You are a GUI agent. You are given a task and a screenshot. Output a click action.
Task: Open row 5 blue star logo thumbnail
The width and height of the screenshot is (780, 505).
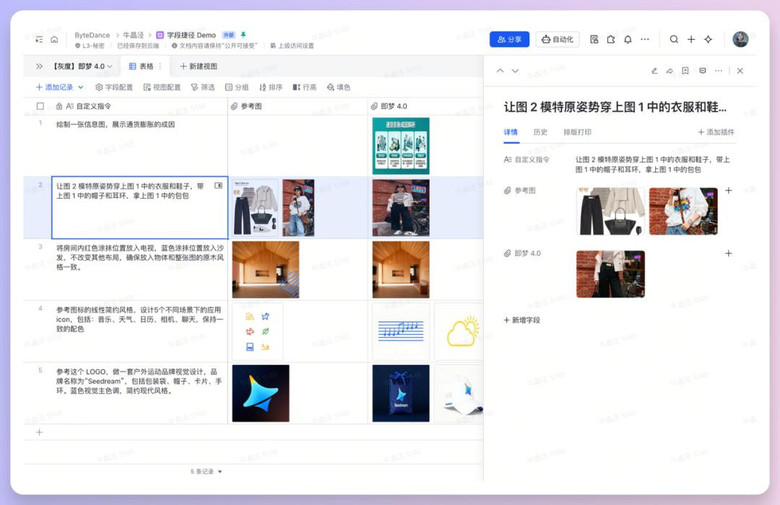point(261,393)
